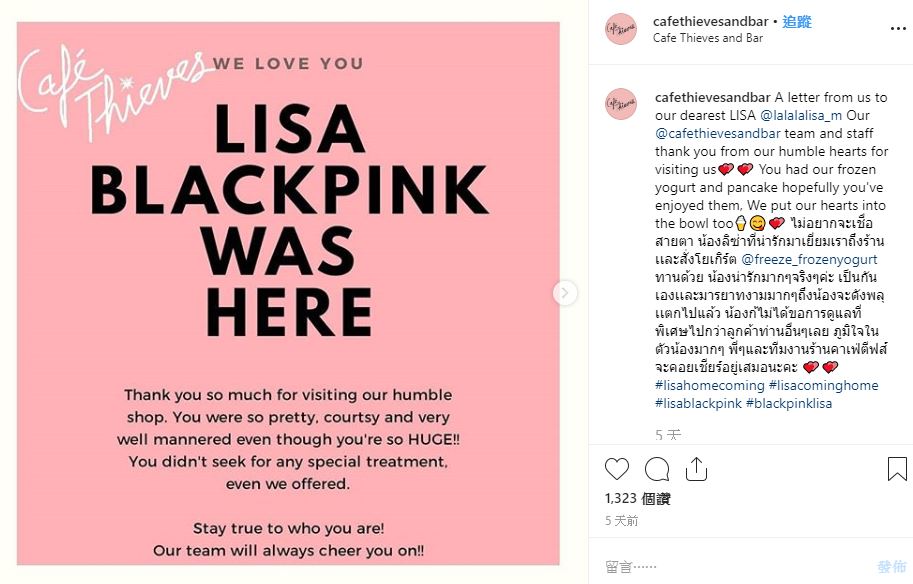Go to next image with the arrow
The image size is (913, 584).
[x=565, y=293]
